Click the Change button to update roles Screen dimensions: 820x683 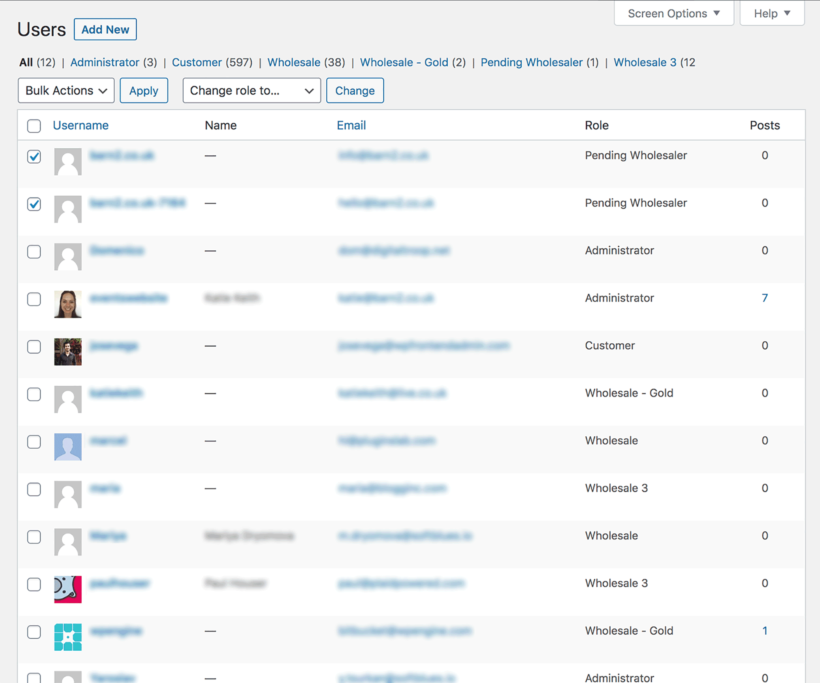355,90
